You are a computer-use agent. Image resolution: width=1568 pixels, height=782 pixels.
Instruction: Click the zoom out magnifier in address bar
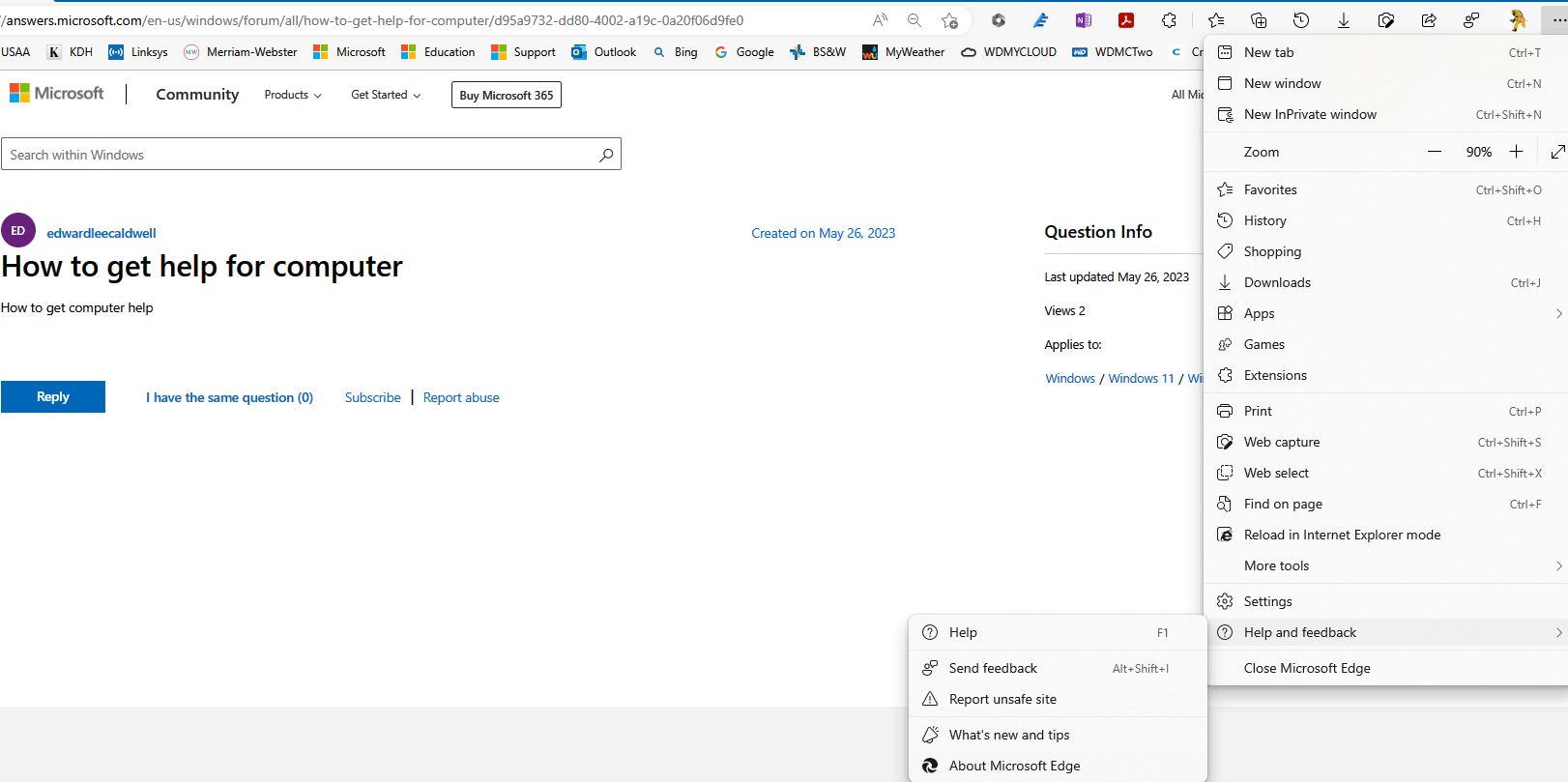click(x=915, y=20)
